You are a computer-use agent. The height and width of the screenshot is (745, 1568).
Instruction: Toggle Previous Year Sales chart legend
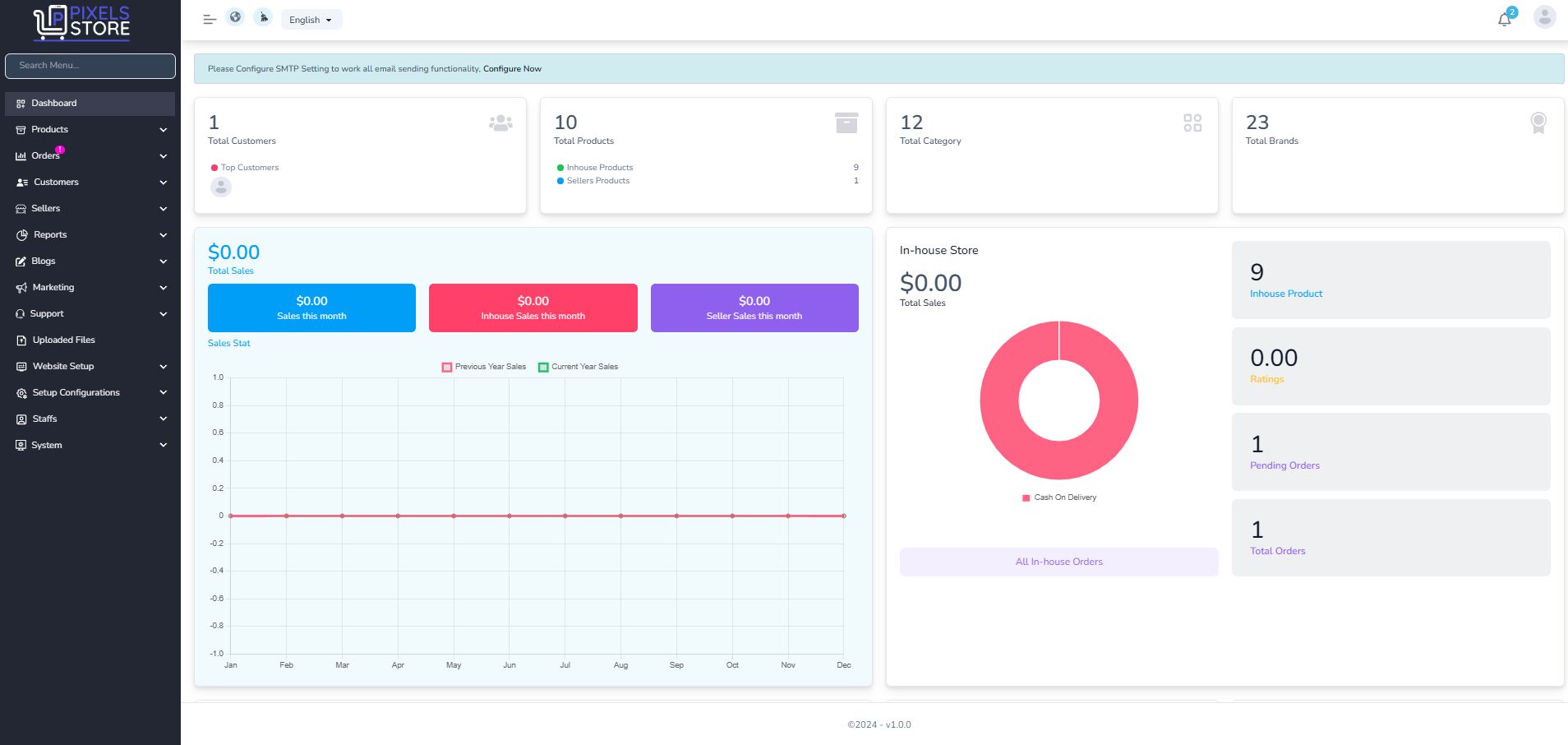[x=484, y=367]
